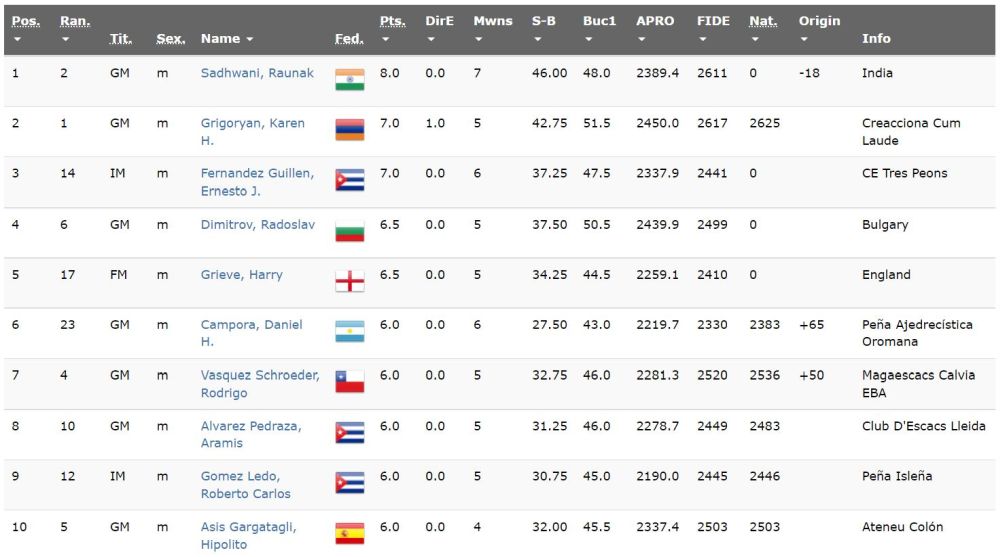1000x557 pixels.
Task: Open Dimitrov, Radoslav player page
Action: 257,224
